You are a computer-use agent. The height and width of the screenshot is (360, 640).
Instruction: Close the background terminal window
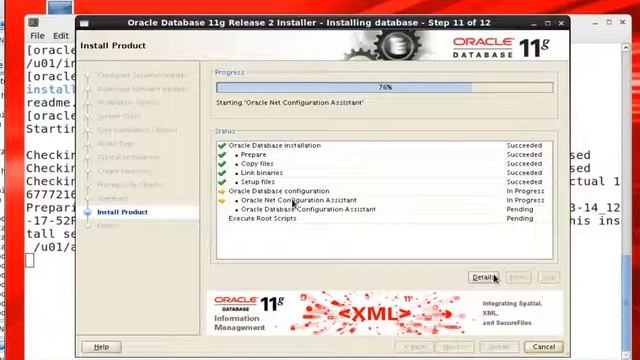tap(623, 22)
